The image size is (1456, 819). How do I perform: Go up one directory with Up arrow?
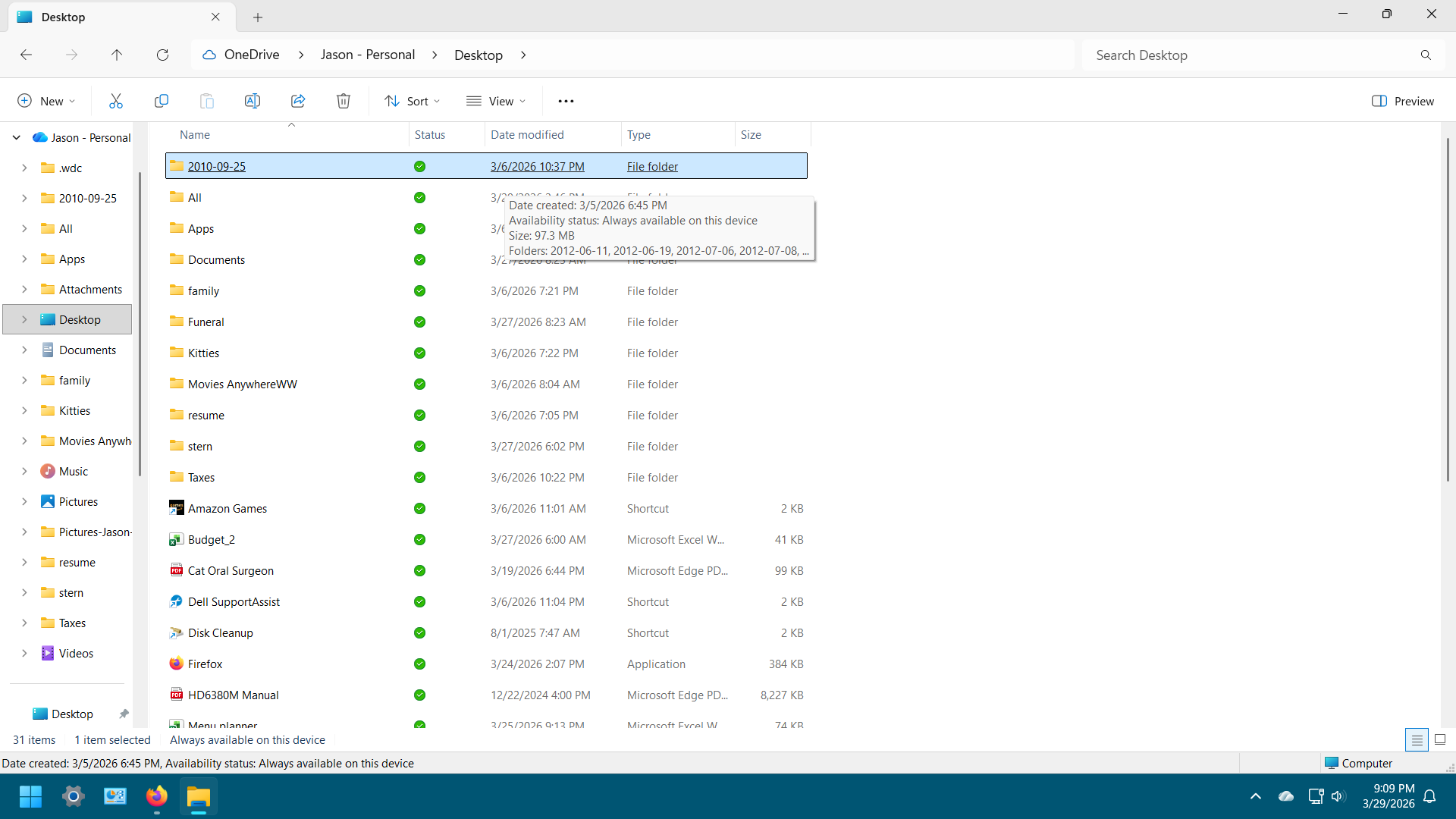[x=117, y=55]
